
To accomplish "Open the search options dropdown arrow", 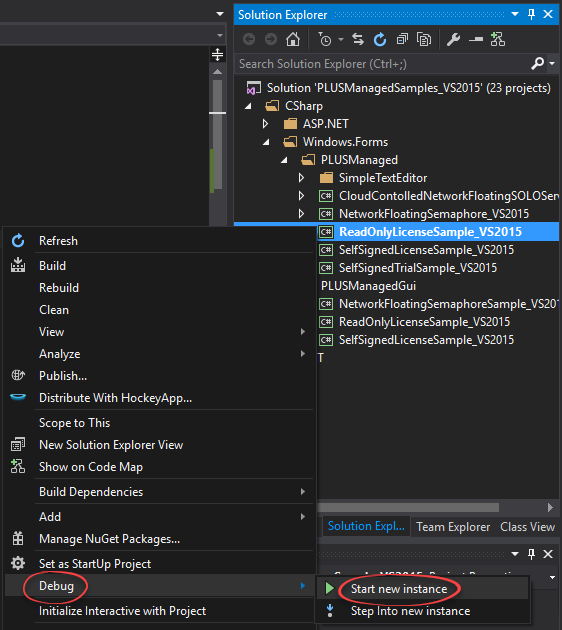I will (552, 63).
